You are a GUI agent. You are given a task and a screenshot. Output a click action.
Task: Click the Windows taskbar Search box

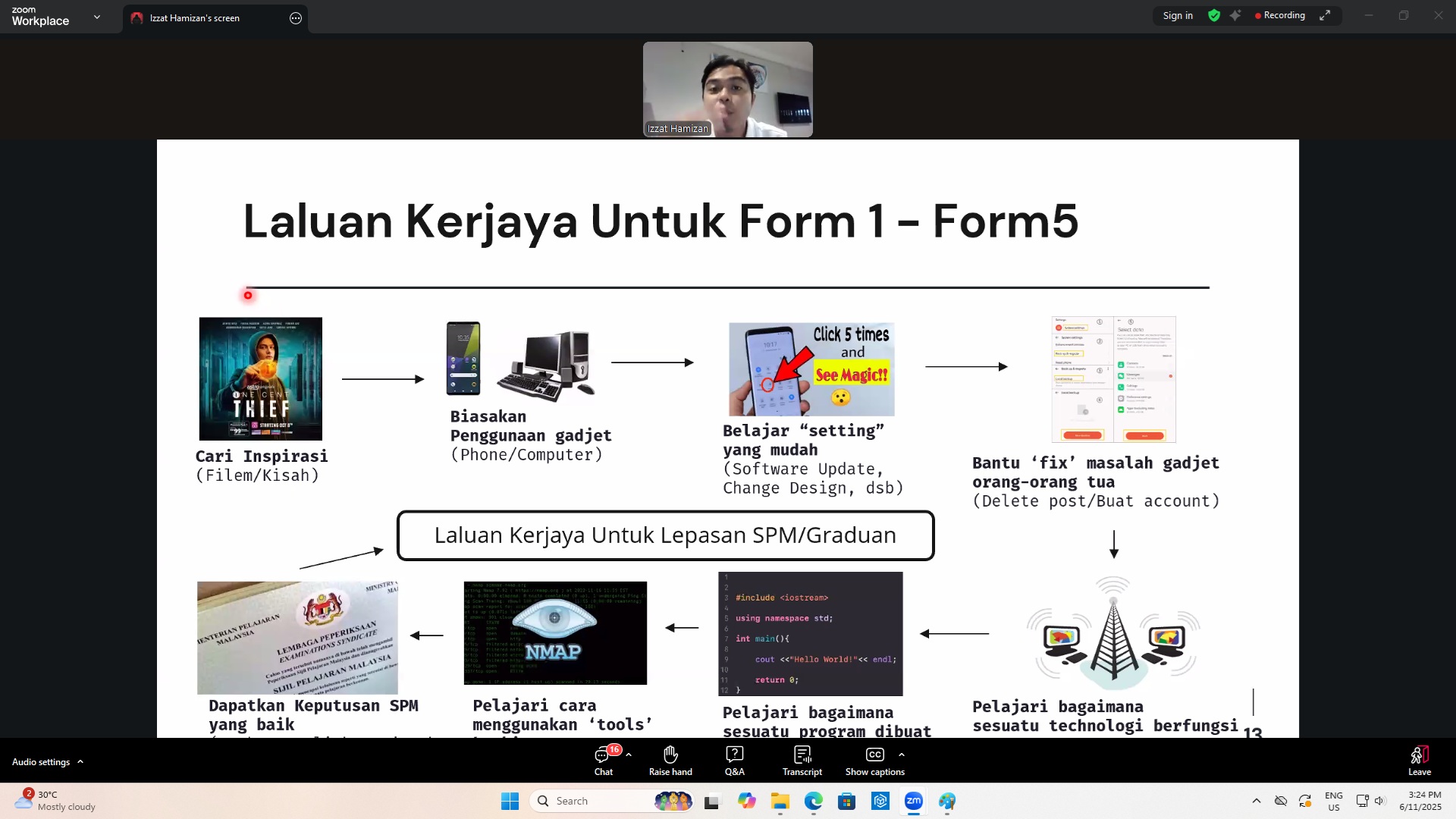pos(599,801)
